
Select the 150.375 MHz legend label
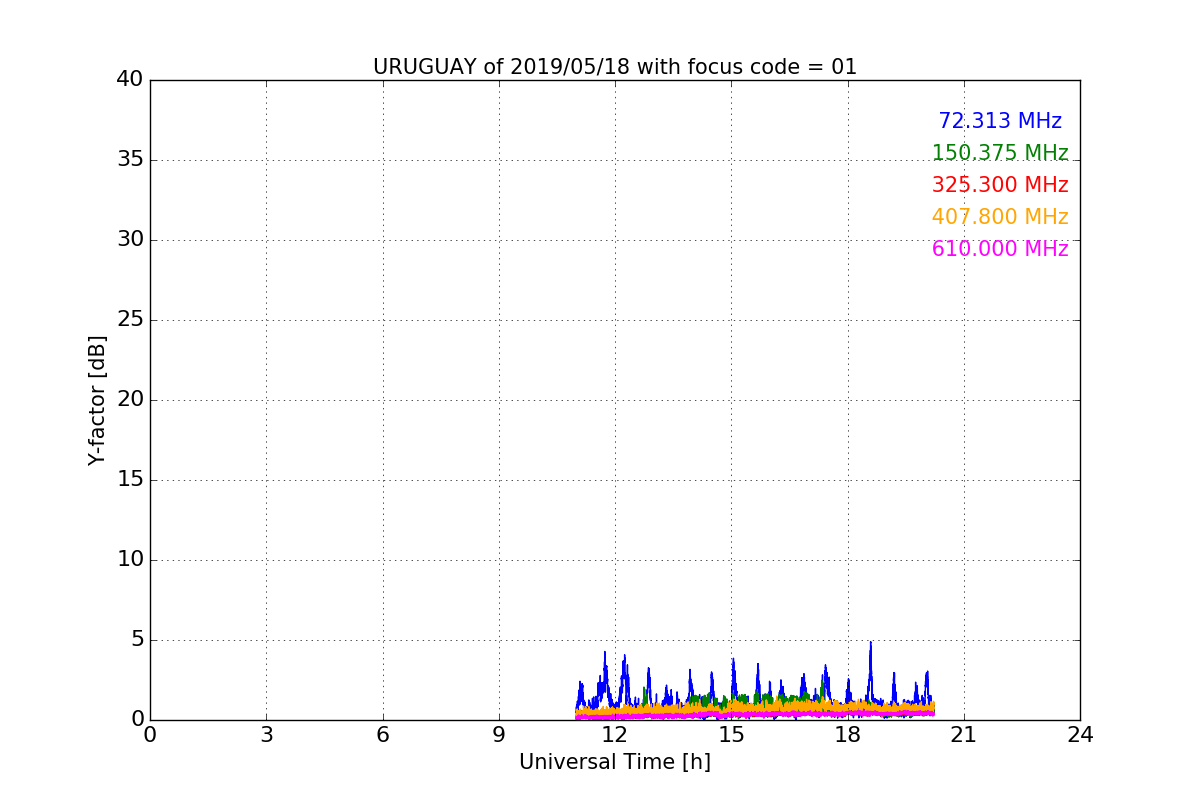click(1000, 153)
